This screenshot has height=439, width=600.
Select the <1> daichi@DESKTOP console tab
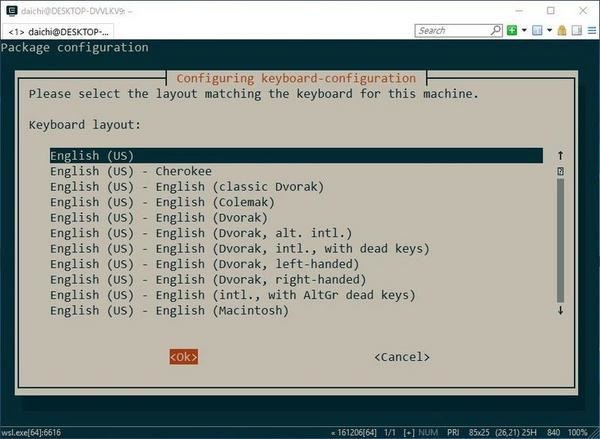58,32
